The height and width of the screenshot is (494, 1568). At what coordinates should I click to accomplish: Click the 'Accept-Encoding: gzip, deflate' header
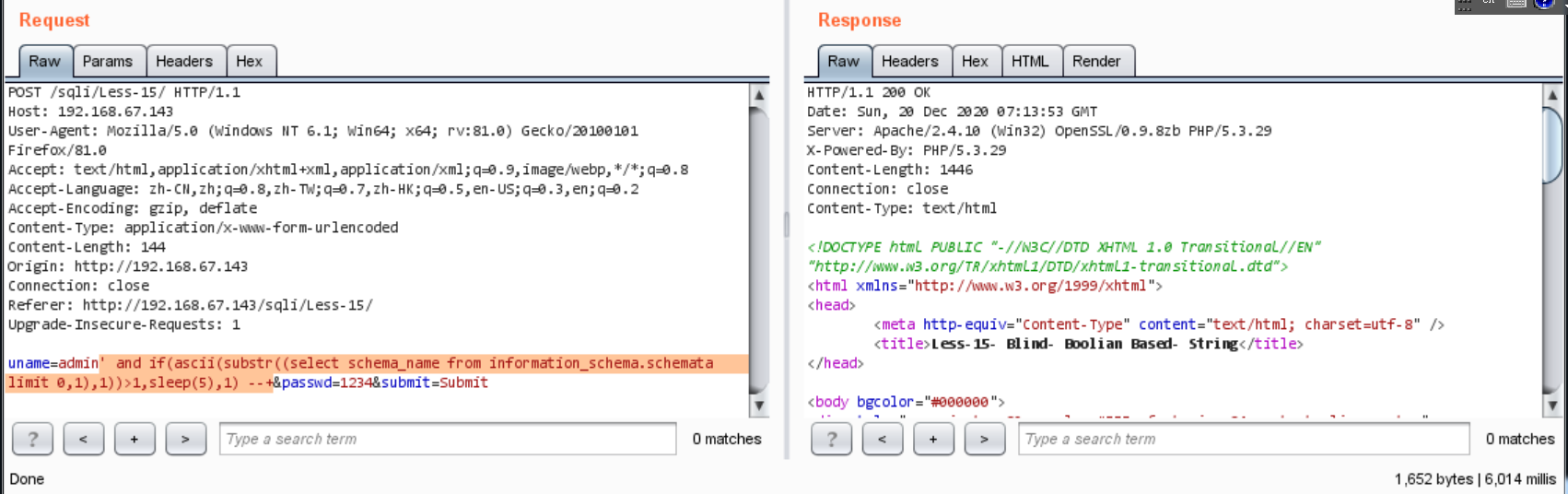133,208
